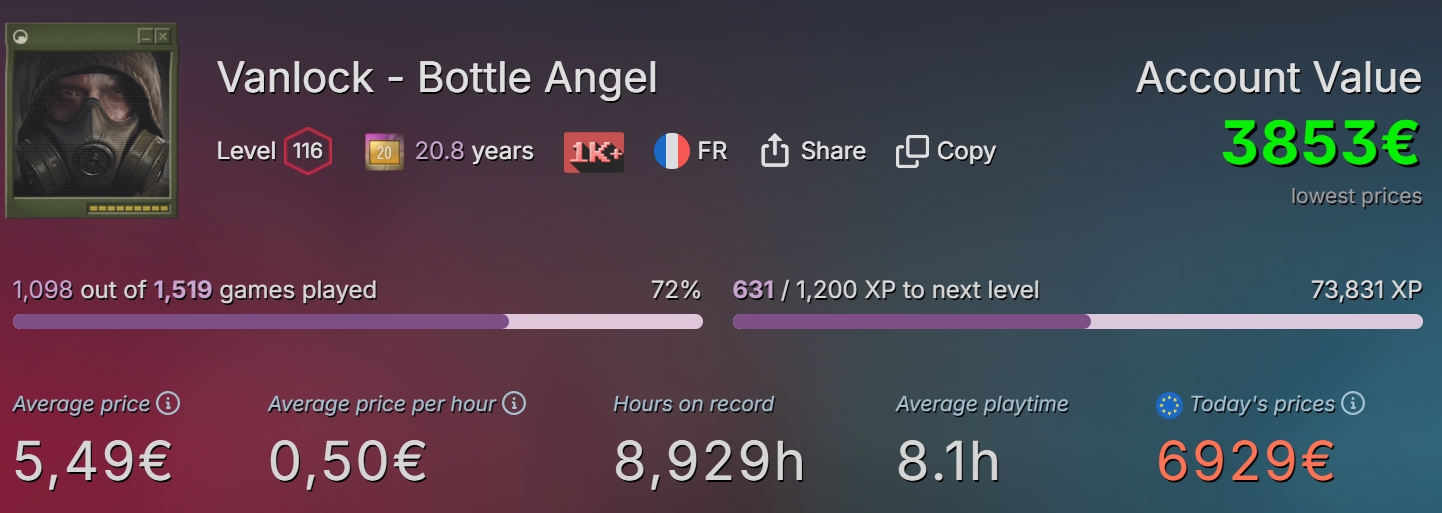The height and width of the screenshot is (513, 1442).
Task: Click the games played progress bar
Action: coord(357,322)
